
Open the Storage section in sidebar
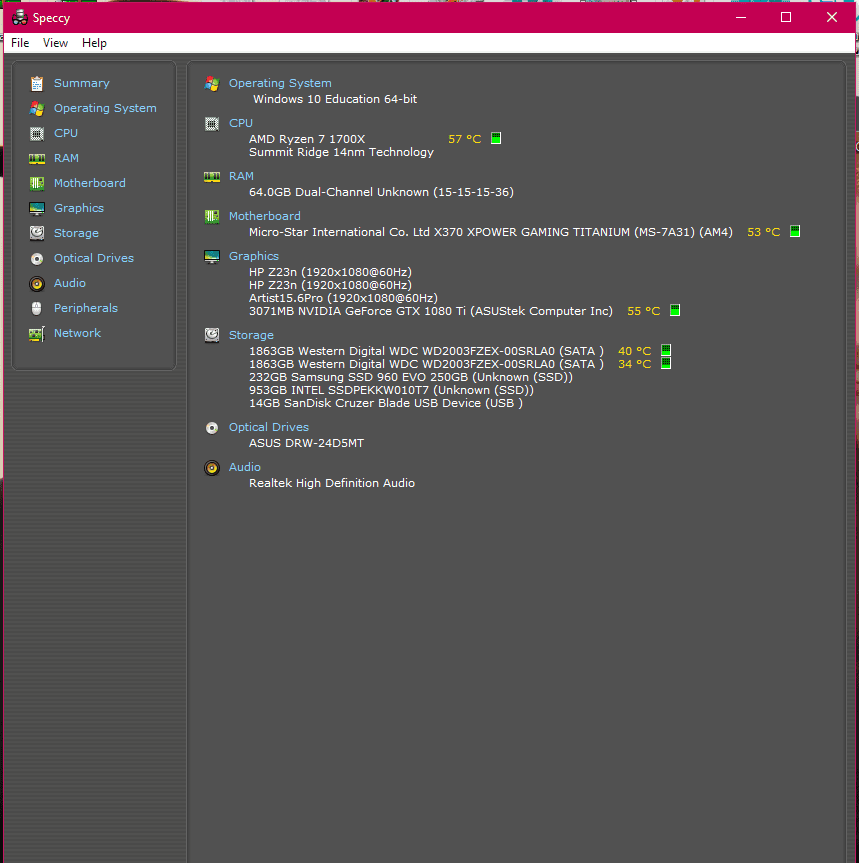(x=76, y=233)
